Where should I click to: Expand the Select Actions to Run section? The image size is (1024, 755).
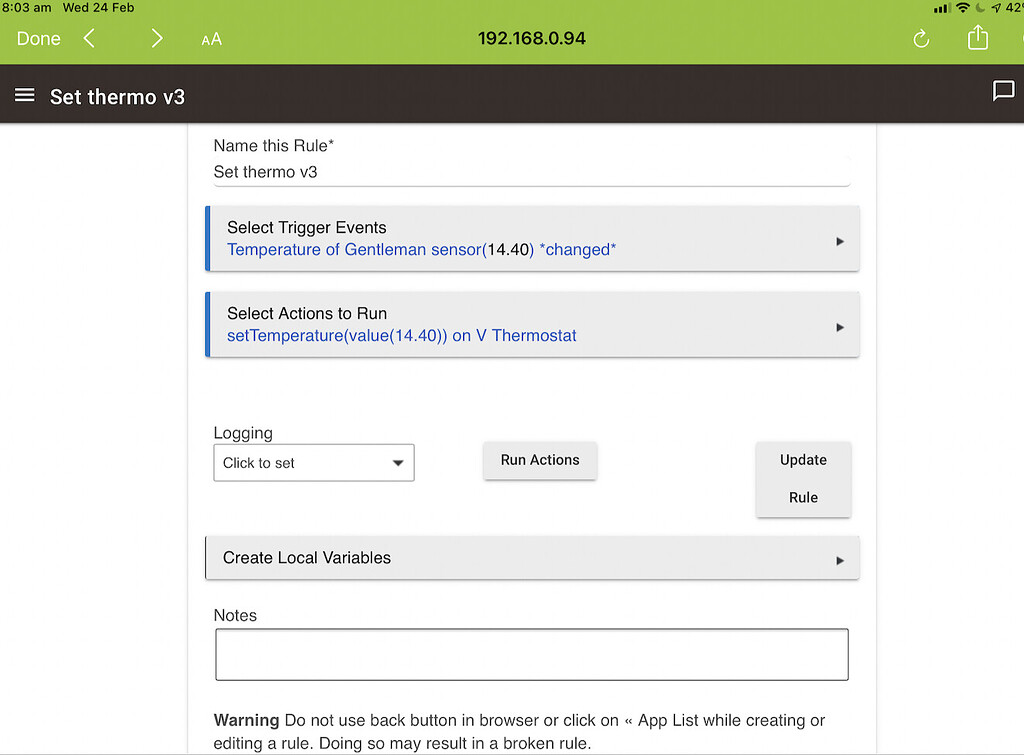click(532, 324)
